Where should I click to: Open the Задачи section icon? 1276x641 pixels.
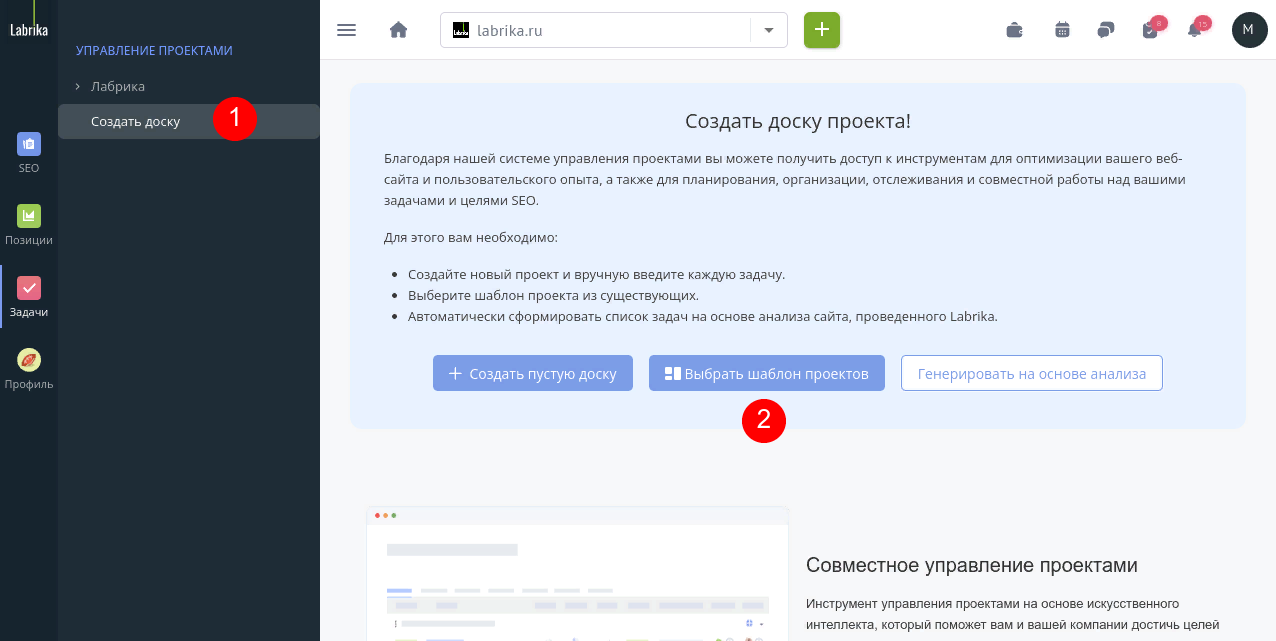click(28, 287)
